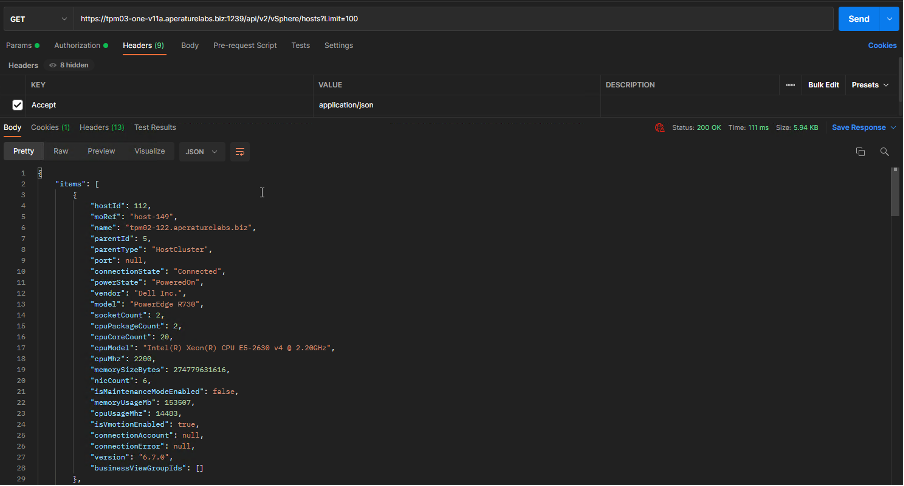Click the red network globe icon
The width and height of the screenshot is (904, 486).
(x=659, y=127)
